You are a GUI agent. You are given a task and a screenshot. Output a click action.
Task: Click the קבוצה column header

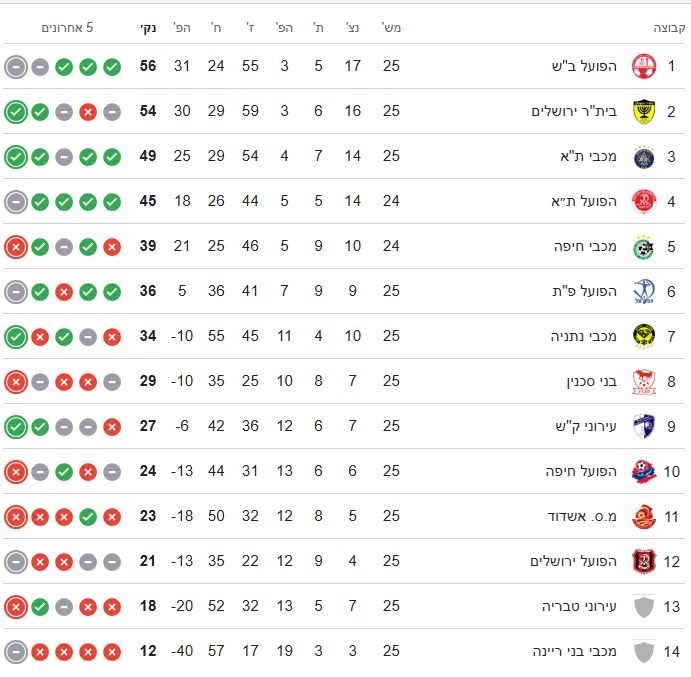tap(670, 28)
